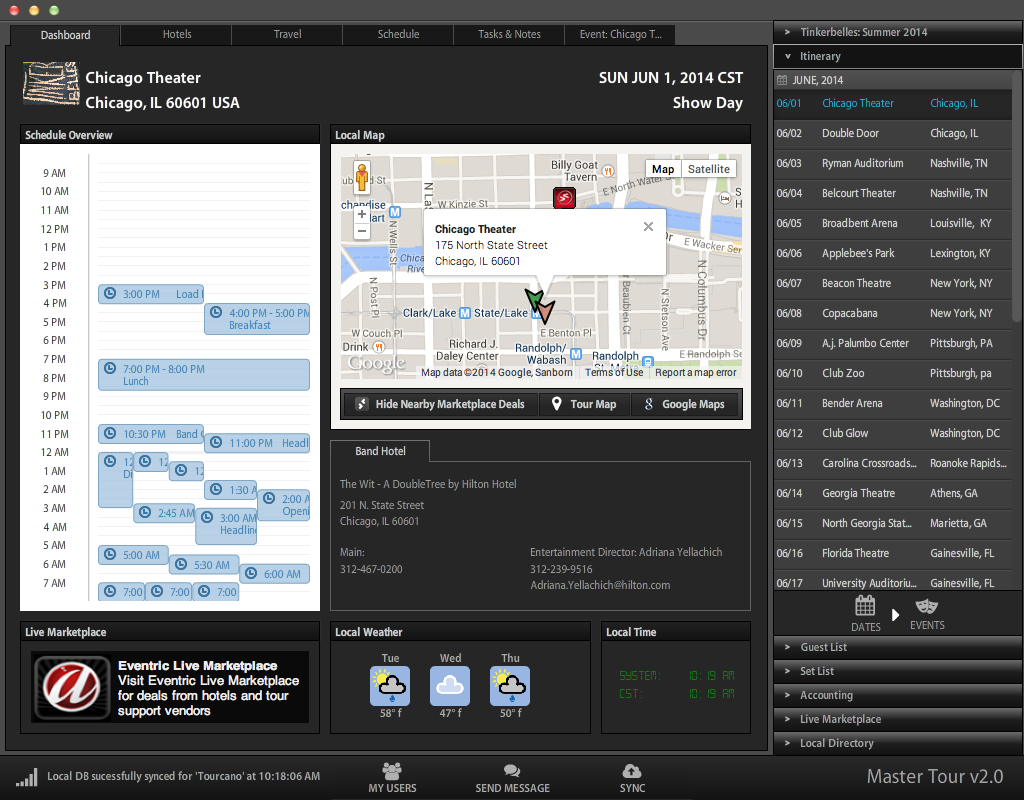Open the 6:00 AM schedule event

(x=274, y=574)
